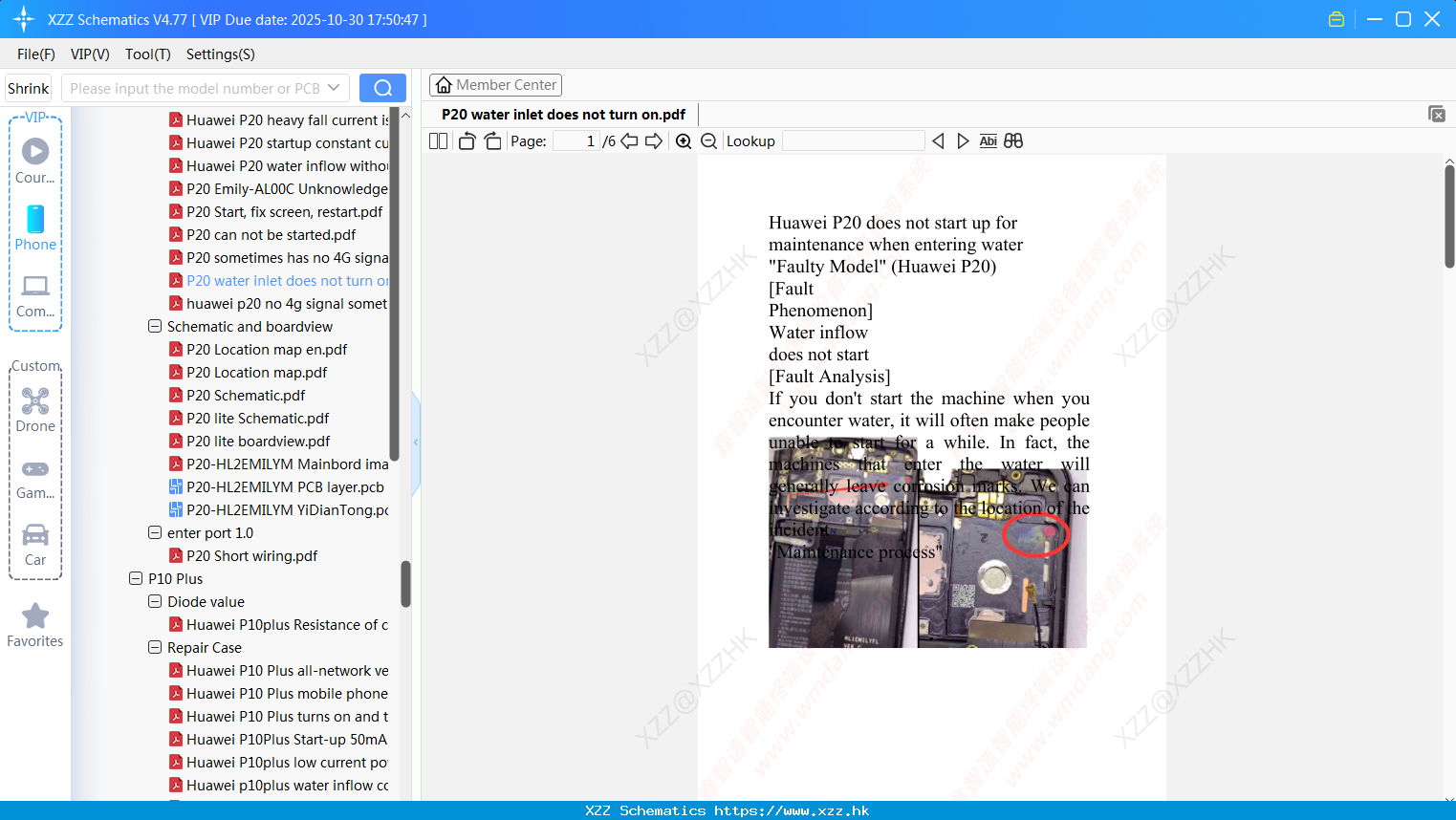Go to next page arrow

pos(654,140)
